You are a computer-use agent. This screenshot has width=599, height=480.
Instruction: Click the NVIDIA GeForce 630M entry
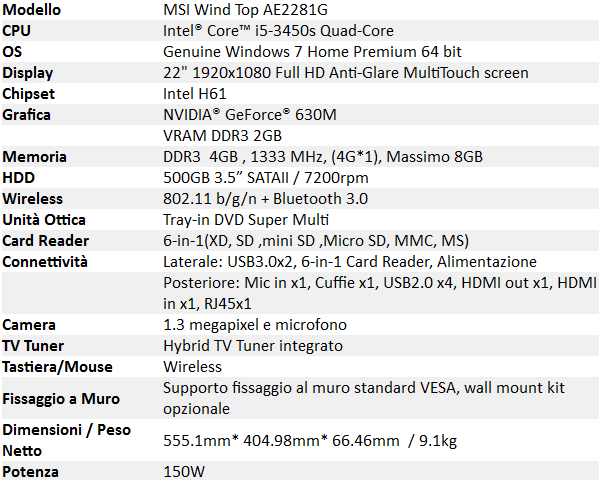250,115
